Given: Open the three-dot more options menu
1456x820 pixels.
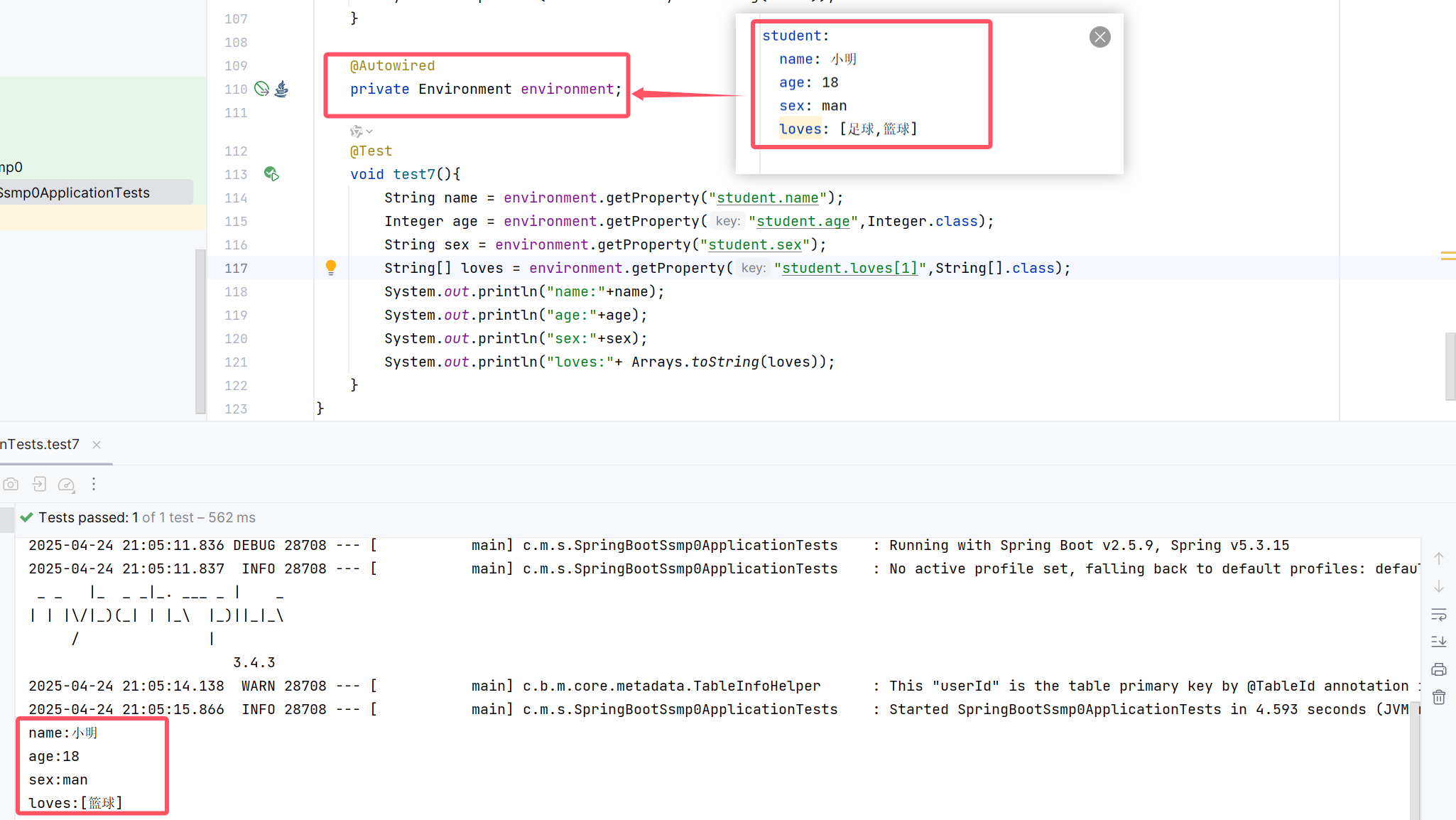Looking at the screenshot, I should 94,485.
